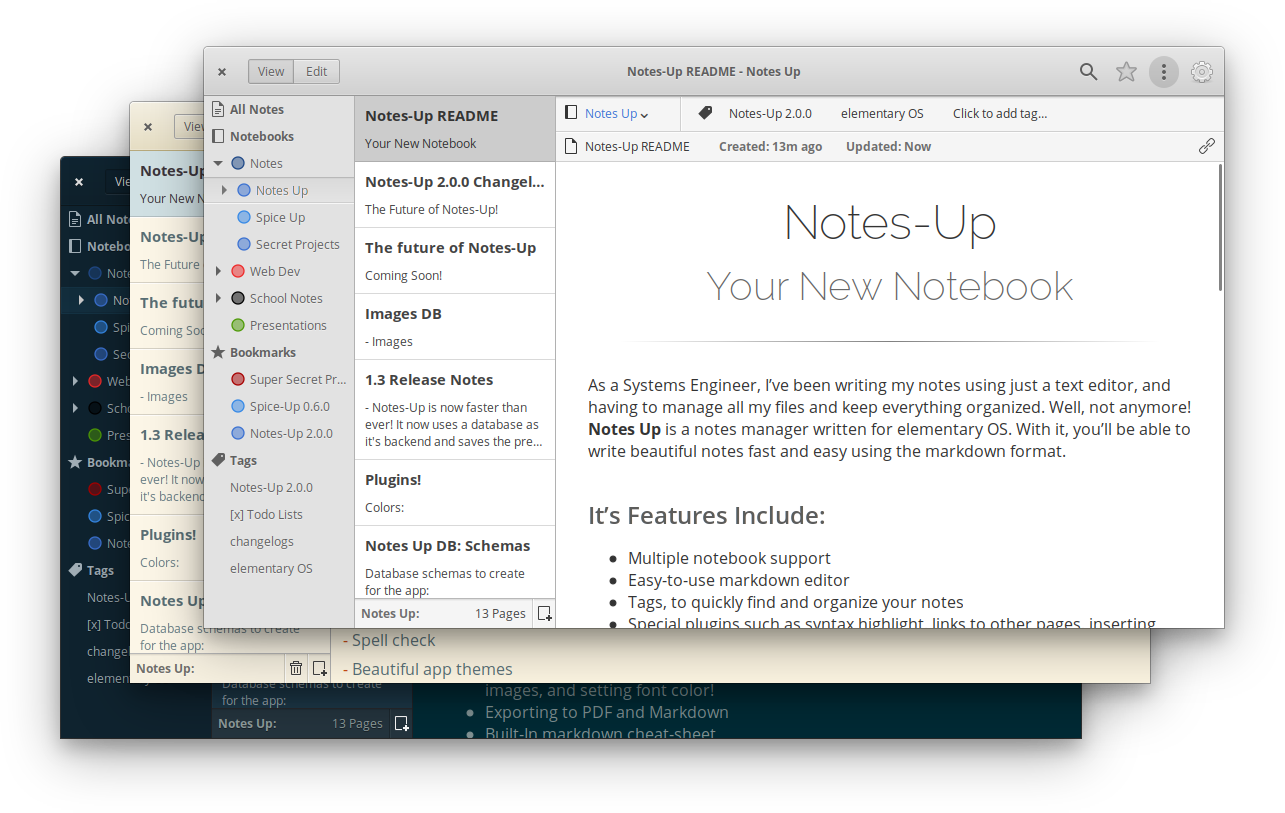This screenshot has height=813, width=1285.
Task: Collapse the Notes notebook in front sidebar
Action: click(x=218, y=163)
